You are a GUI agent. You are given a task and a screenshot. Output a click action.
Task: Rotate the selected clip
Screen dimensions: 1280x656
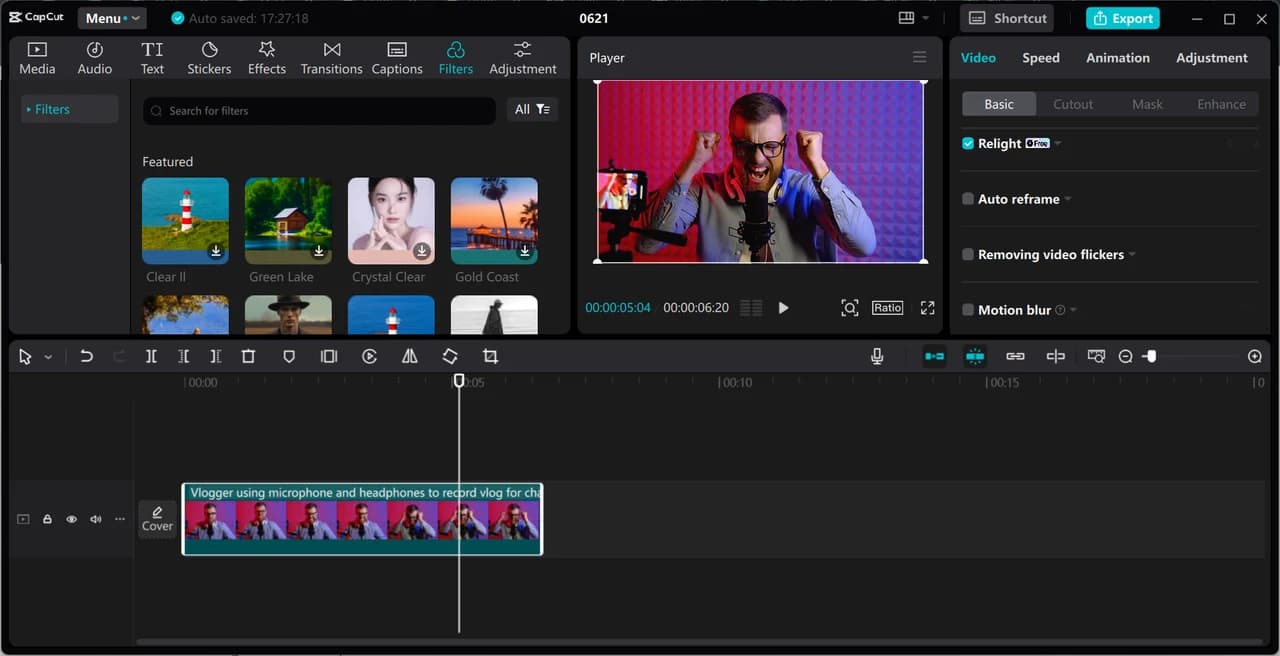click(x=450, y=356)
